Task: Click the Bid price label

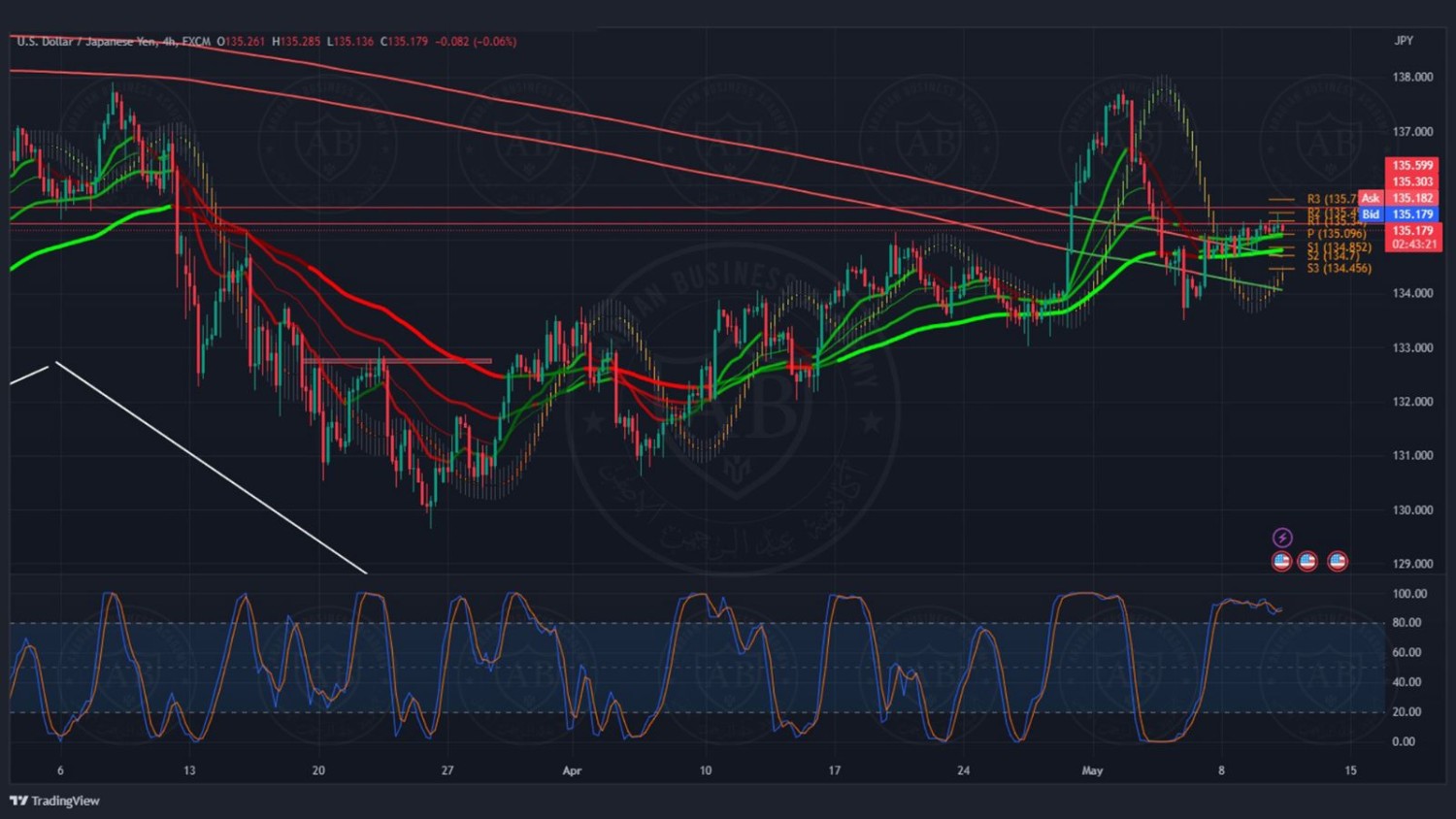Action: point(1371,214)
